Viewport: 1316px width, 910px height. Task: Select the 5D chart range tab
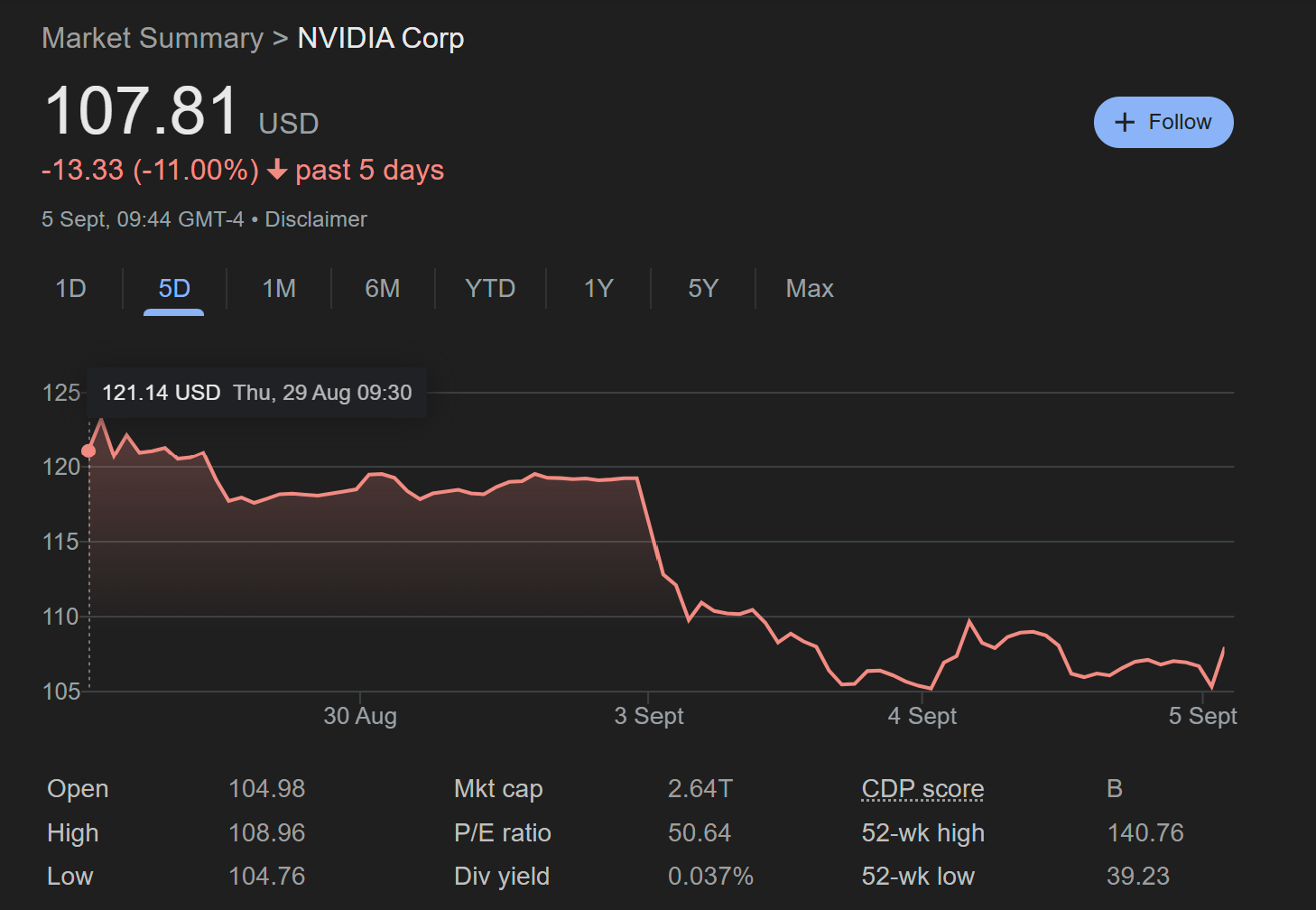coord(174,289)
